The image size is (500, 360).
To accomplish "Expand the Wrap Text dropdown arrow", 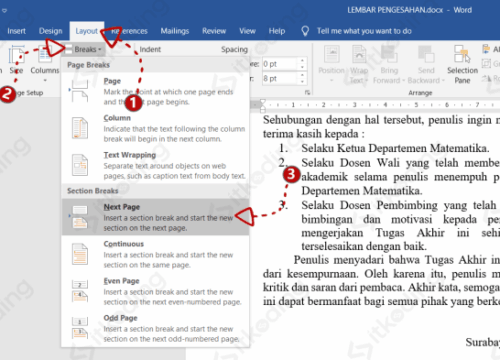I will pyautogui.click(x=367, y=81).
